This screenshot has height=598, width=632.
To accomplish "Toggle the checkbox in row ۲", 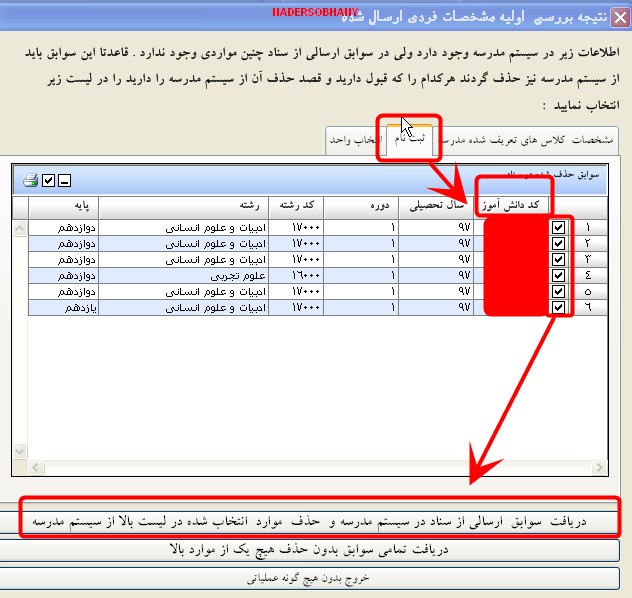I will coord(558,243).
